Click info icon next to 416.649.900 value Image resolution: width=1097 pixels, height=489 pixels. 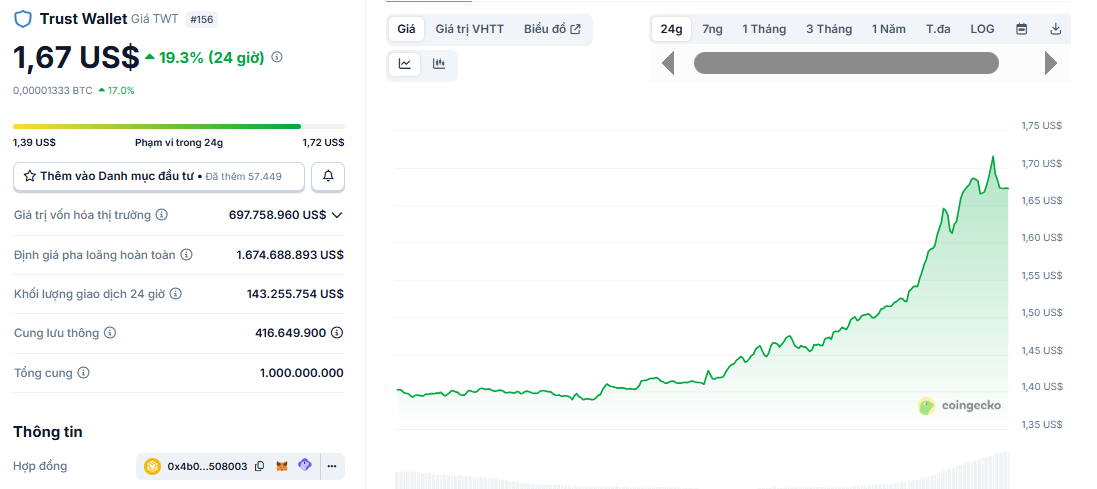(x=337, y=333)
